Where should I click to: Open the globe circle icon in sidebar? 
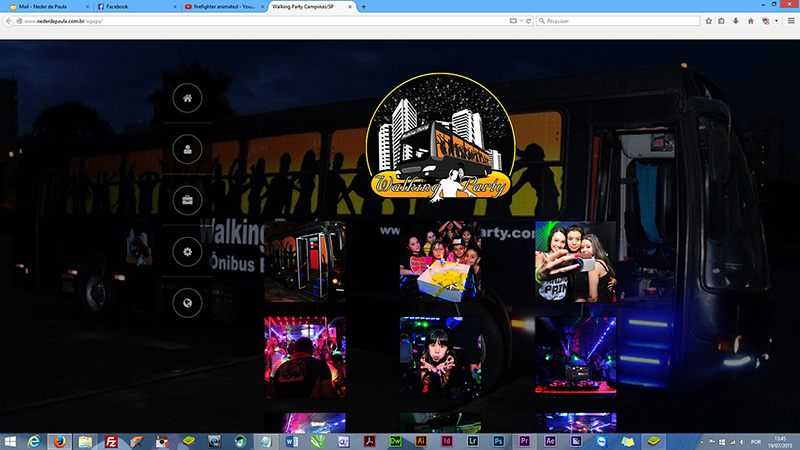pyautogui.click(x=187, y=303)
